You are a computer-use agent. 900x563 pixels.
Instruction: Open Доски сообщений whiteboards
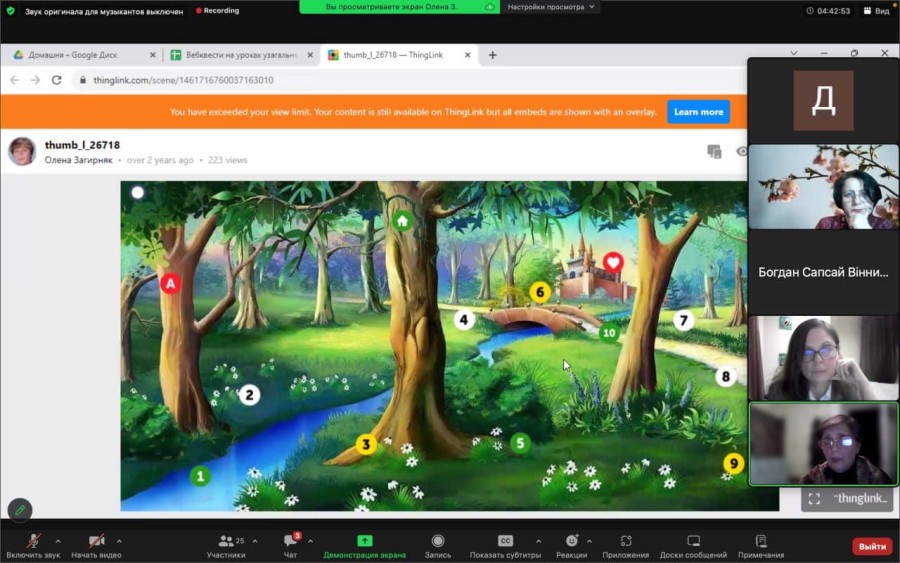point(693,546)
